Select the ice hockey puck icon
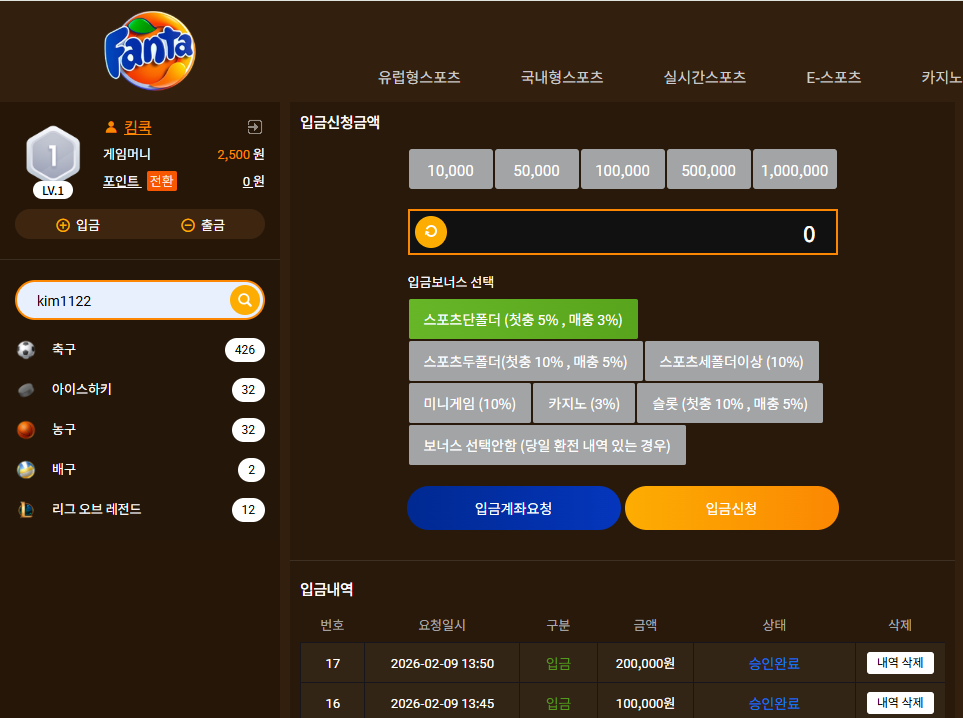 click(x=26, y=389)
